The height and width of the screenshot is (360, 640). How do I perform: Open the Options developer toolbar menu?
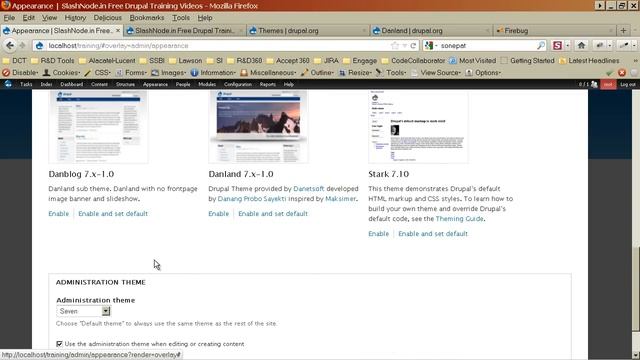pyautogui.click(x=483, y=73)
